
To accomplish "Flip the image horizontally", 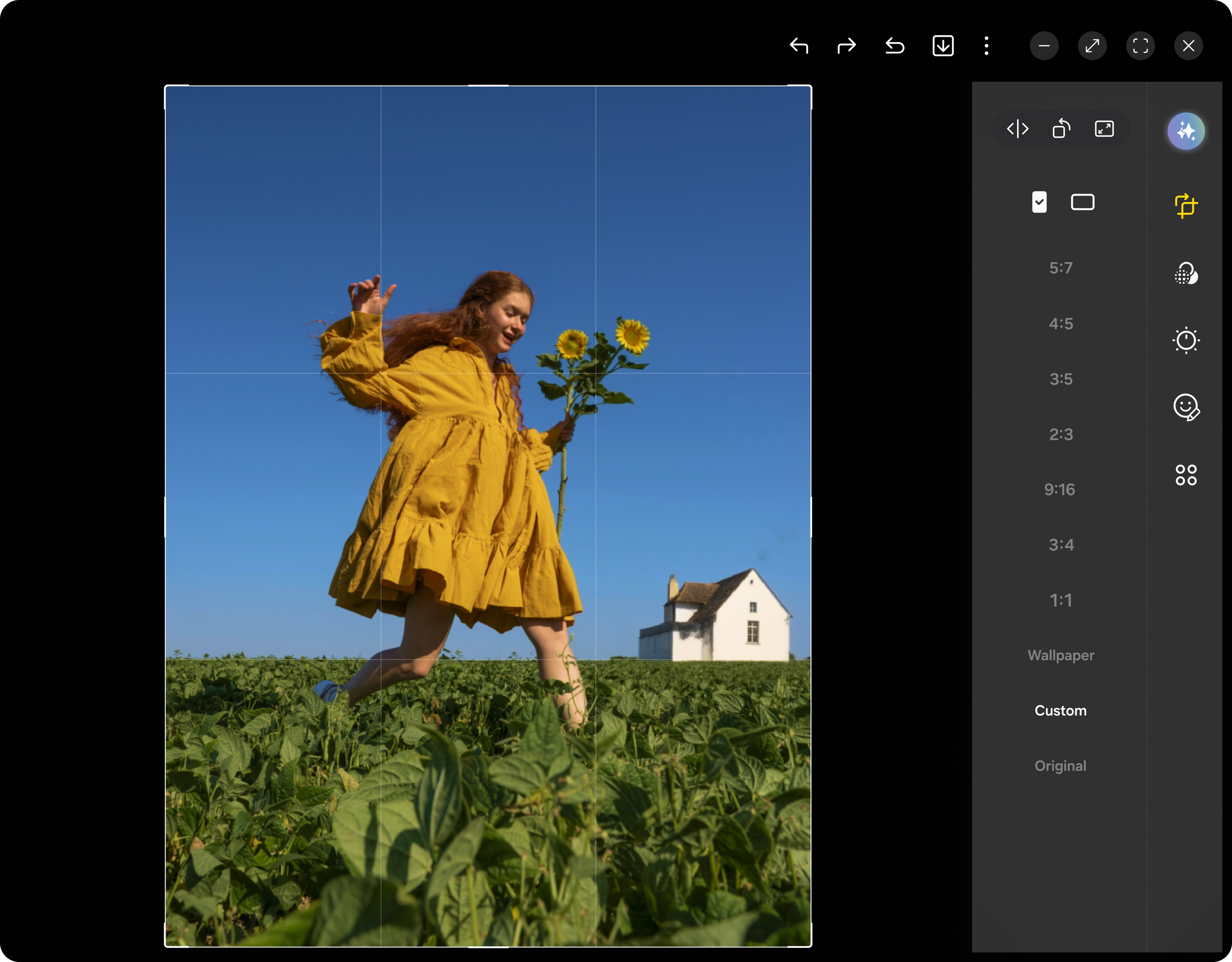I will pos(1017,129).
